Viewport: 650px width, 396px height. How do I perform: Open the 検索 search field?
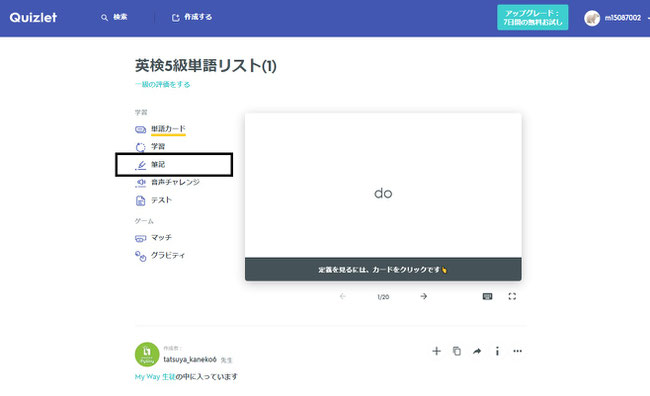click(x=120, y=17)
